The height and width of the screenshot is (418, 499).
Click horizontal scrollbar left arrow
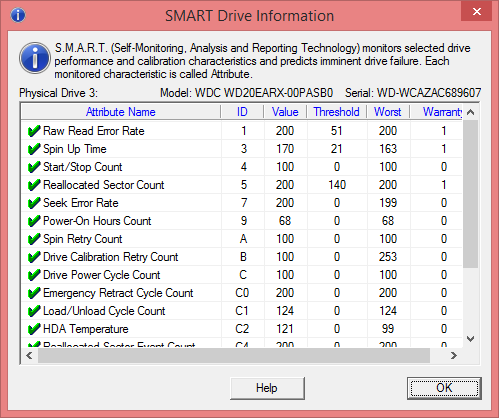click(x=29, y=356)
